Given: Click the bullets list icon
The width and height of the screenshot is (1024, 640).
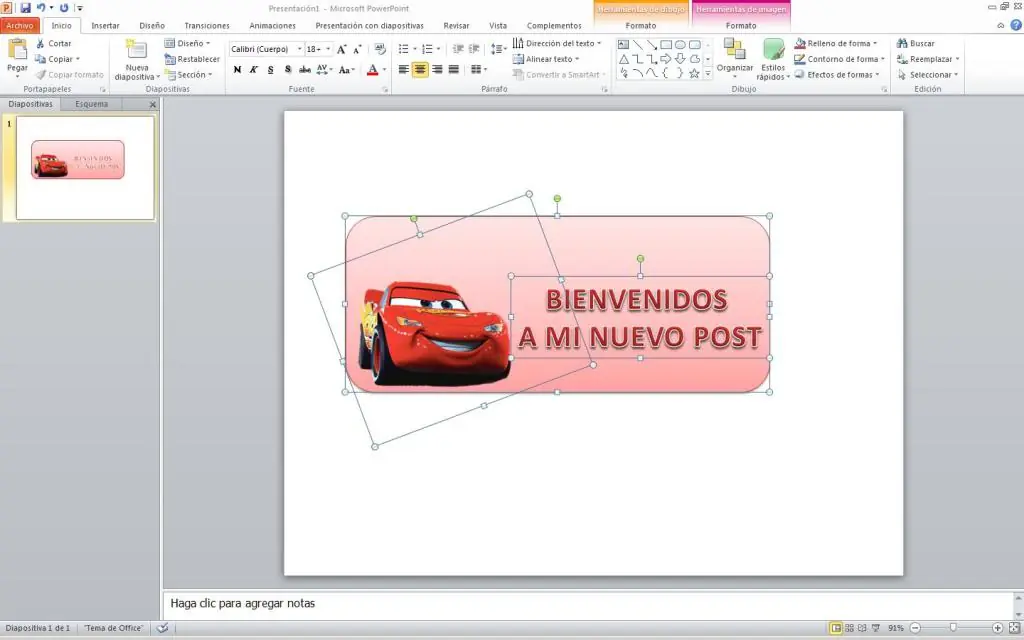Looking at the screenshot, I should tap(404, 49).
